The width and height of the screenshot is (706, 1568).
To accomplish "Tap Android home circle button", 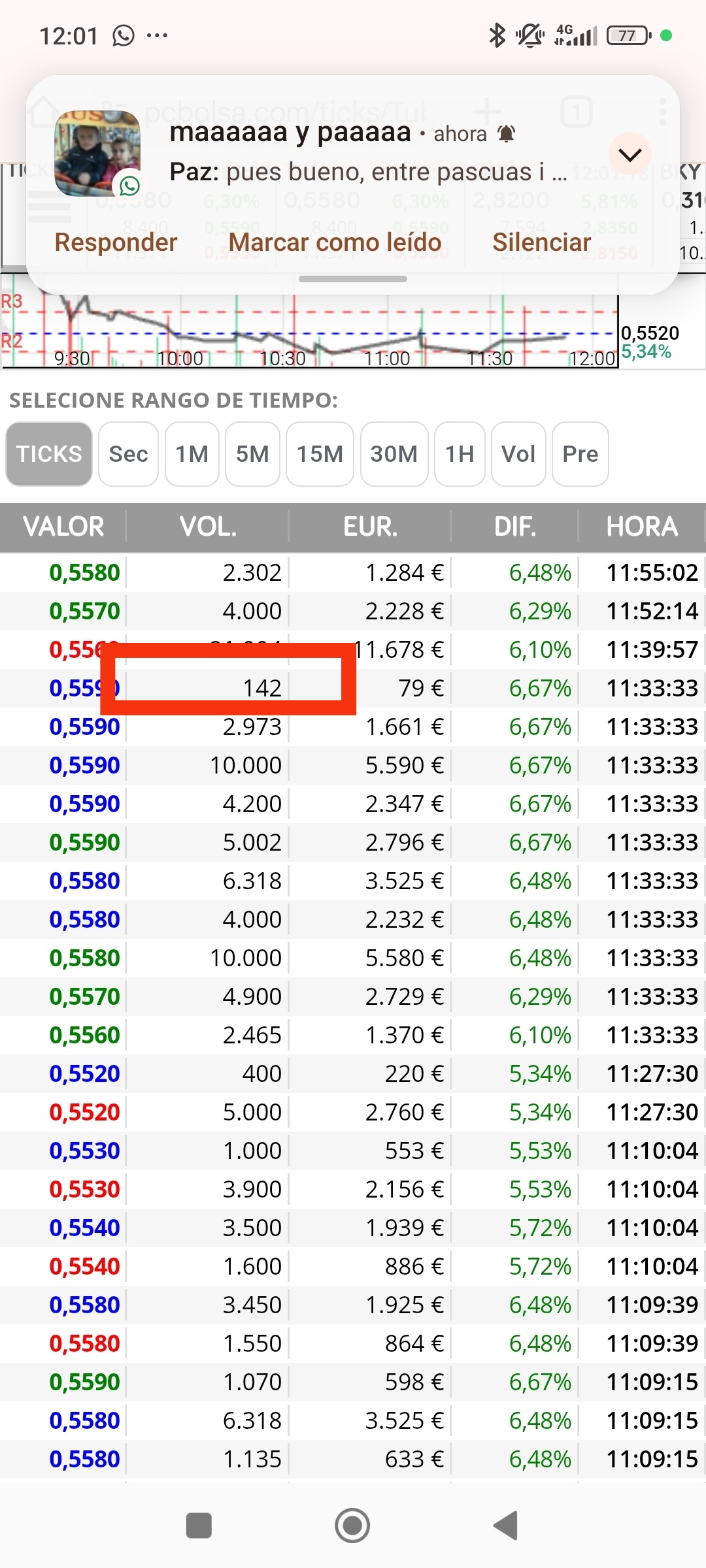I will pyautogui.click(x=352, y=1526).
